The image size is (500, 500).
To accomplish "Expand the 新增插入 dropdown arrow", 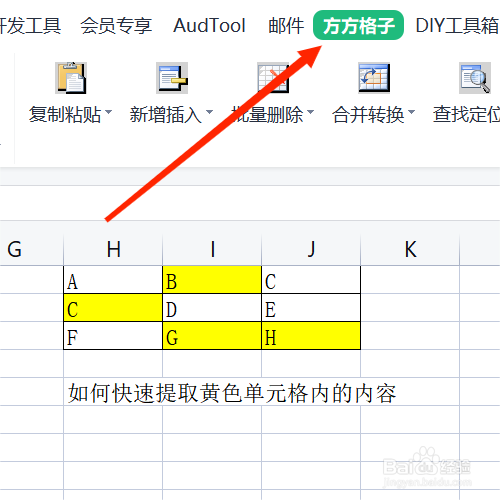I will [x=209, y=112].
